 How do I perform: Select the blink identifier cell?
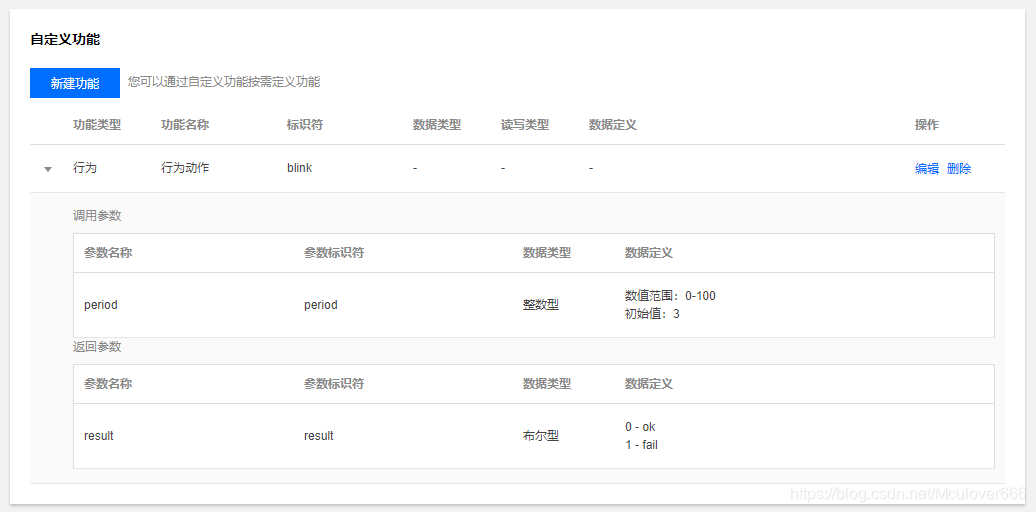(x=299, y=168)
